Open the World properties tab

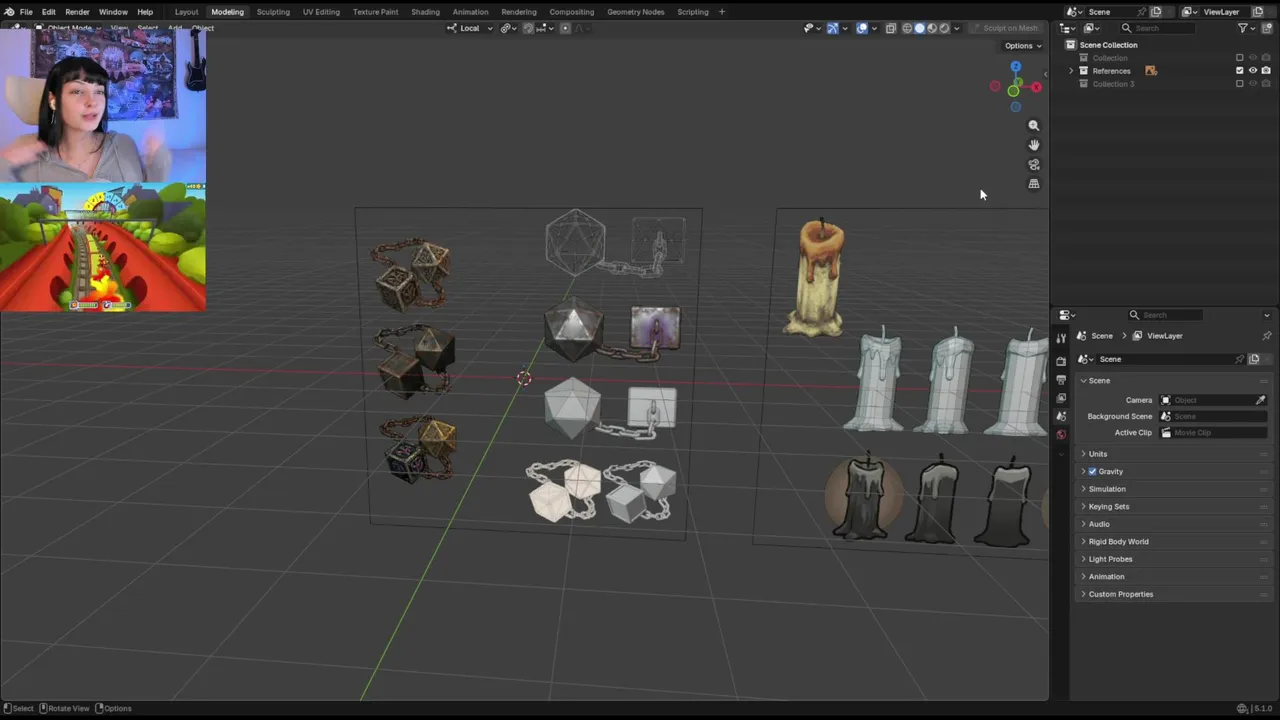(1061, 434)
